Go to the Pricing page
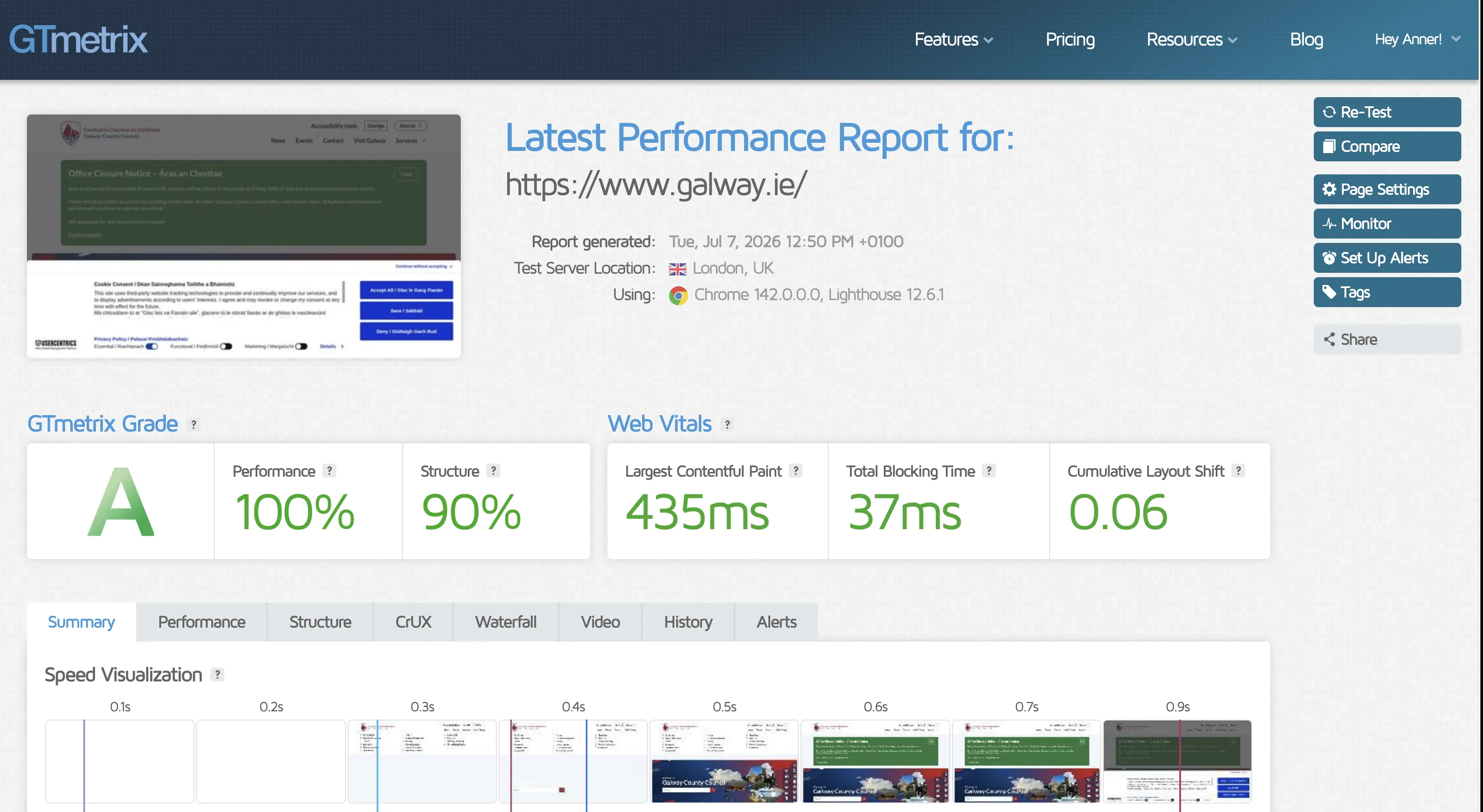 (x=1070, y=40)
